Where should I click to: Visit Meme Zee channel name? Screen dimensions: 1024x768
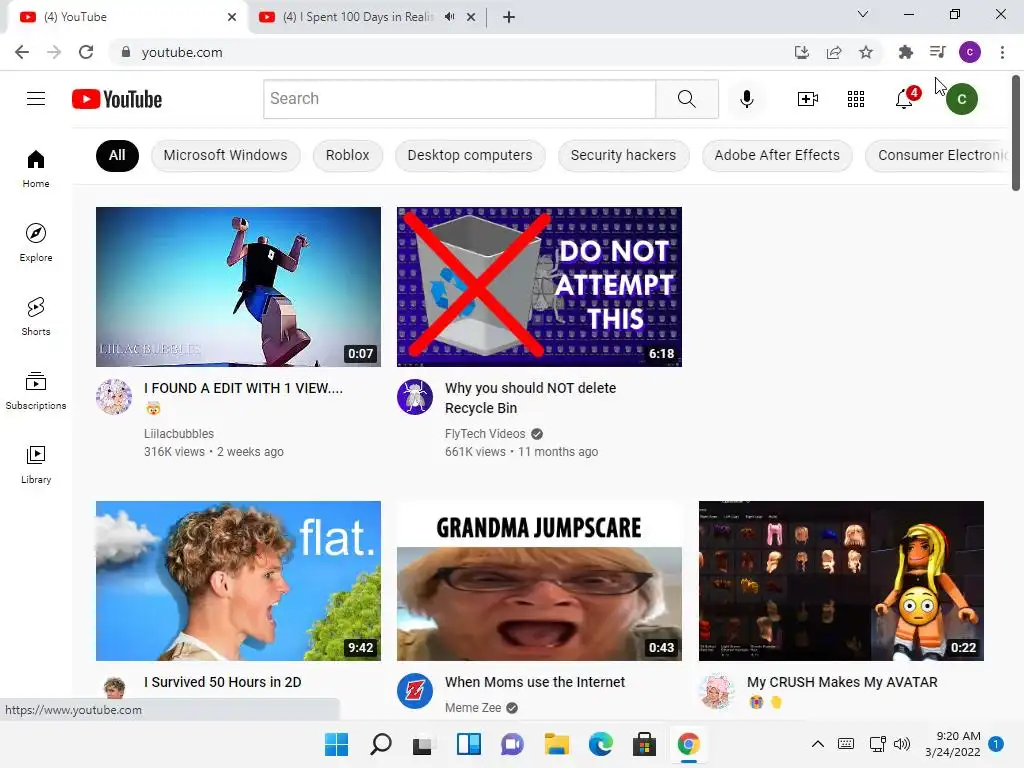pyautogui.click(x=473, y=708)
